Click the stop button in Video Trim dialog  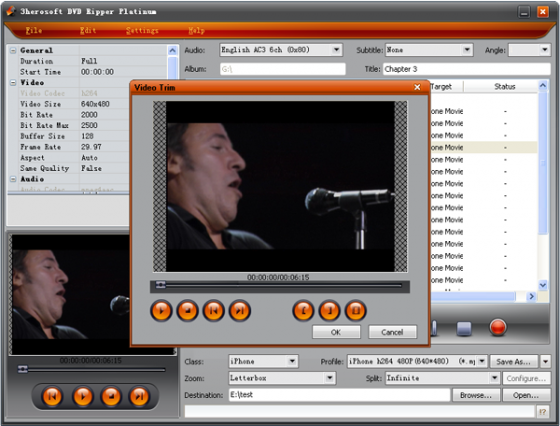click(x=188, y=311)
